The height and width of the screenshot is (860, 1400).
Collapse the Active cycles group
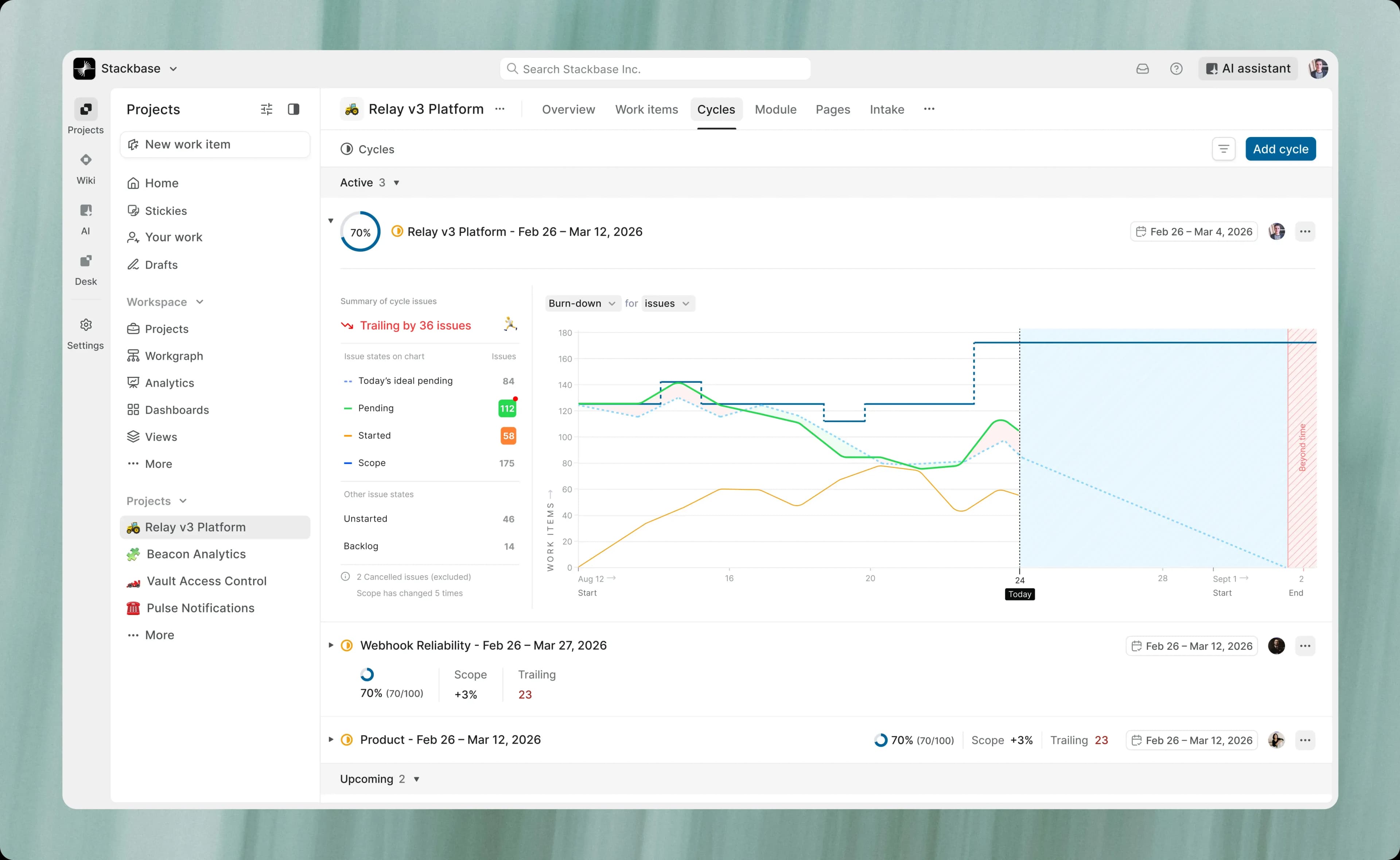click(x=397, y=183)
